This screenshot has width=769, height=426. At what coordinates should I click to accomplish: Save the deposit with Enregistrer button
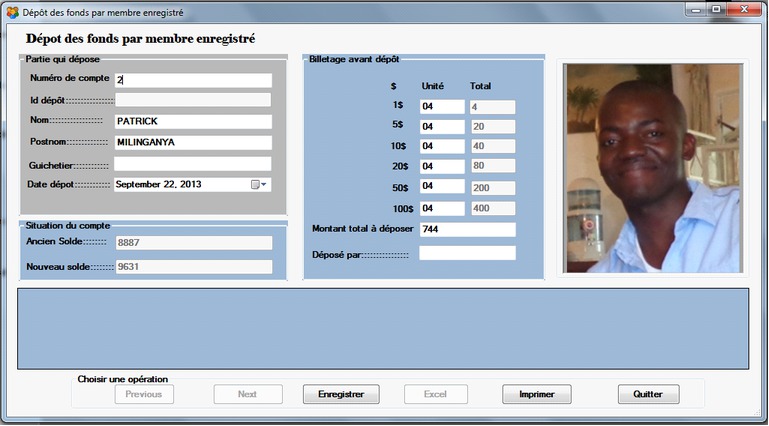coord(341,394)
